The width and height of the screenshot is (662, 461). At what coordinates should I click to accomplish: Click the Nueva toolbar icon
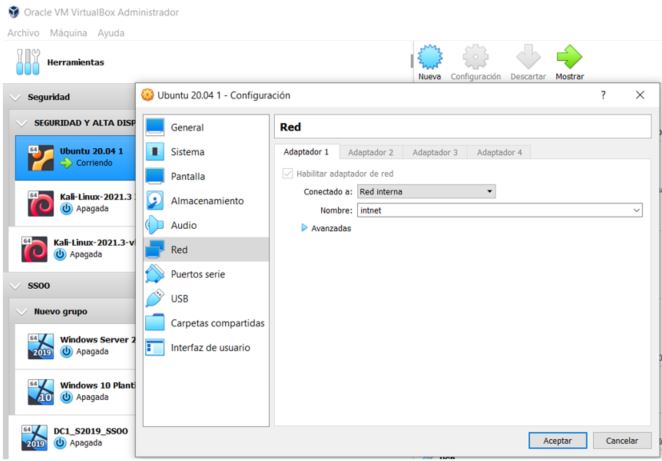430,57
